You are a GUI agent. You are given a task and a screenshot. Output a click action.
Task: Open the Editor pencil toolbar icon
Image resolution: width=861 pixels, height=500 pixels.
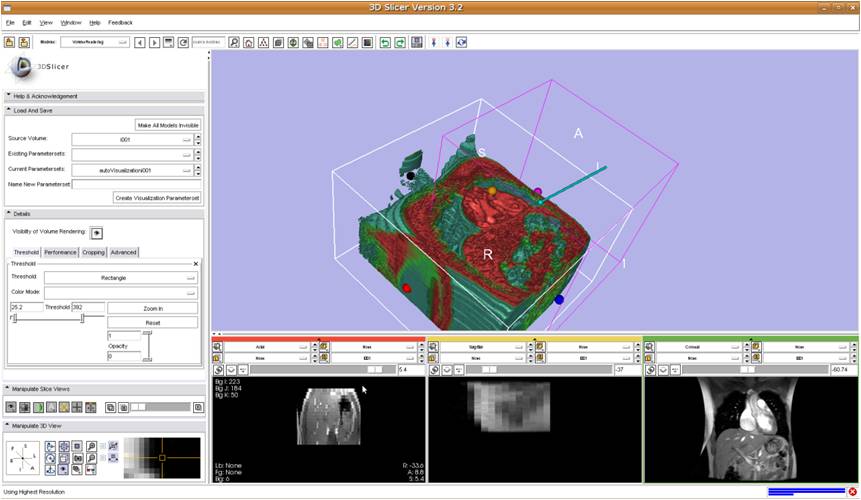click(x=353, y=42)
